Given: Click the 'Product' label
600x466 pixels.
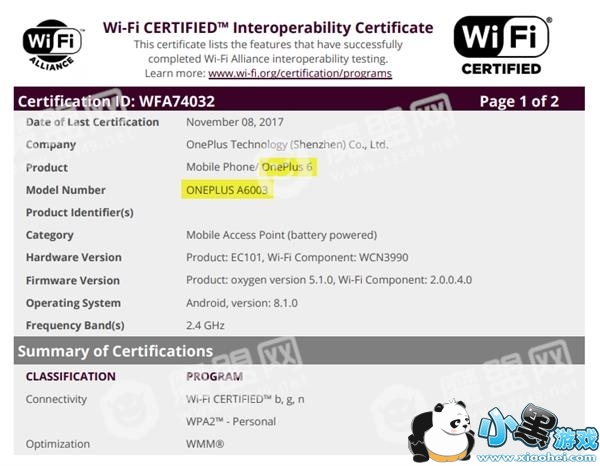Looking at the screenshot, I should 47,168.
